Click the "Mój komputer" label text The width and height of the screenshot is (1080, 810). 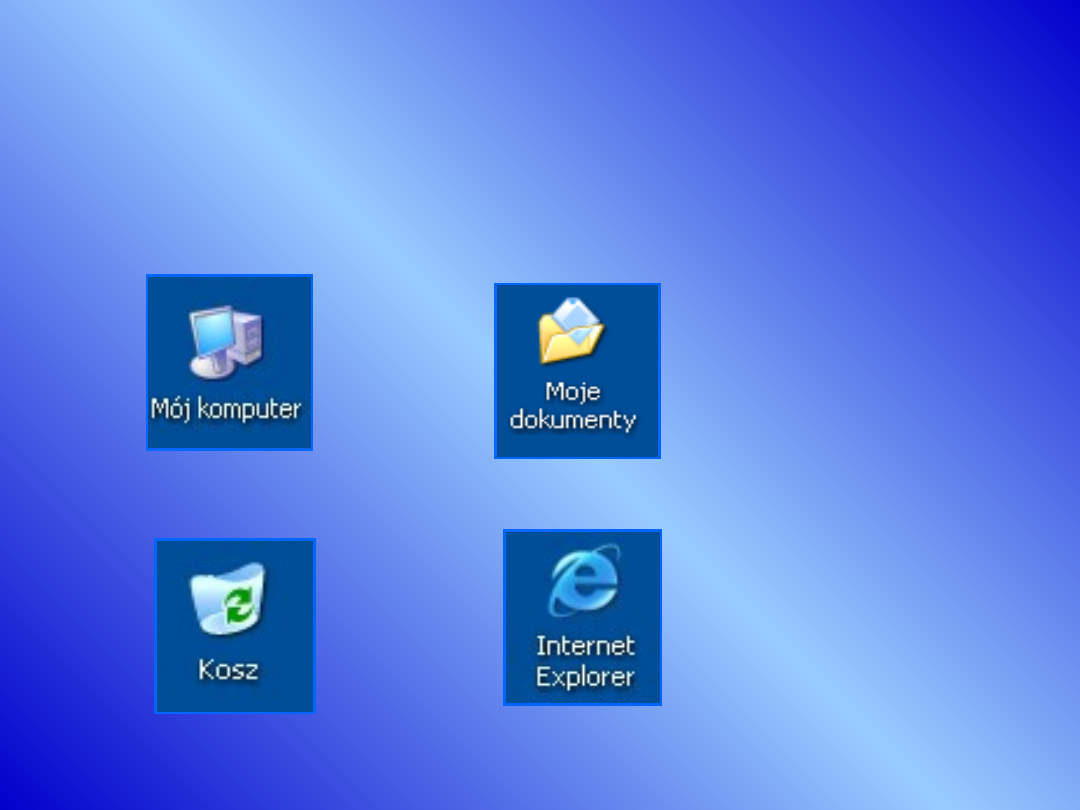(226, 409)
